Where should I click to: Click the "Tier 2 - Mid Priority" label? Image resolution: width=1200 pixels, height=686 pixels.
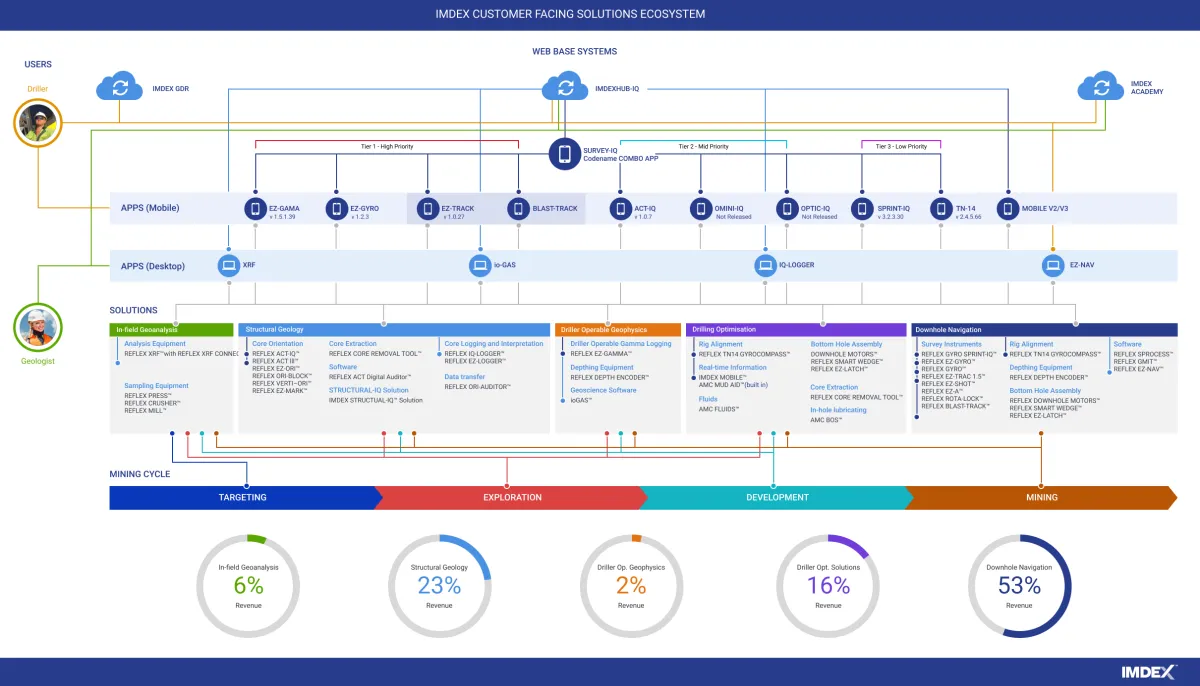702,147
